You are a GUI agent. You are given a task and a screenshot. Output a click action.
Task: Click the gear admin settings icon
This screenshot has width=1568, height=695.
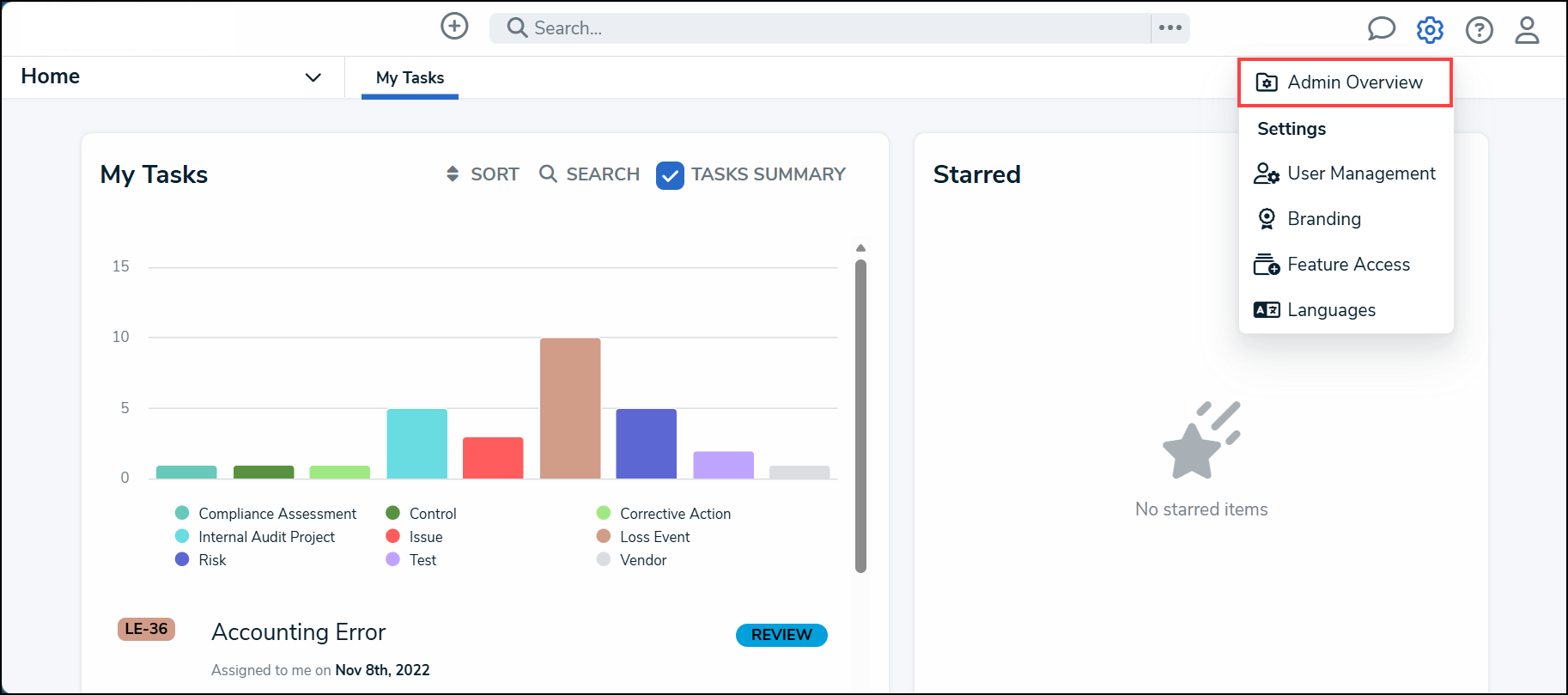(x=1430, y=30)
